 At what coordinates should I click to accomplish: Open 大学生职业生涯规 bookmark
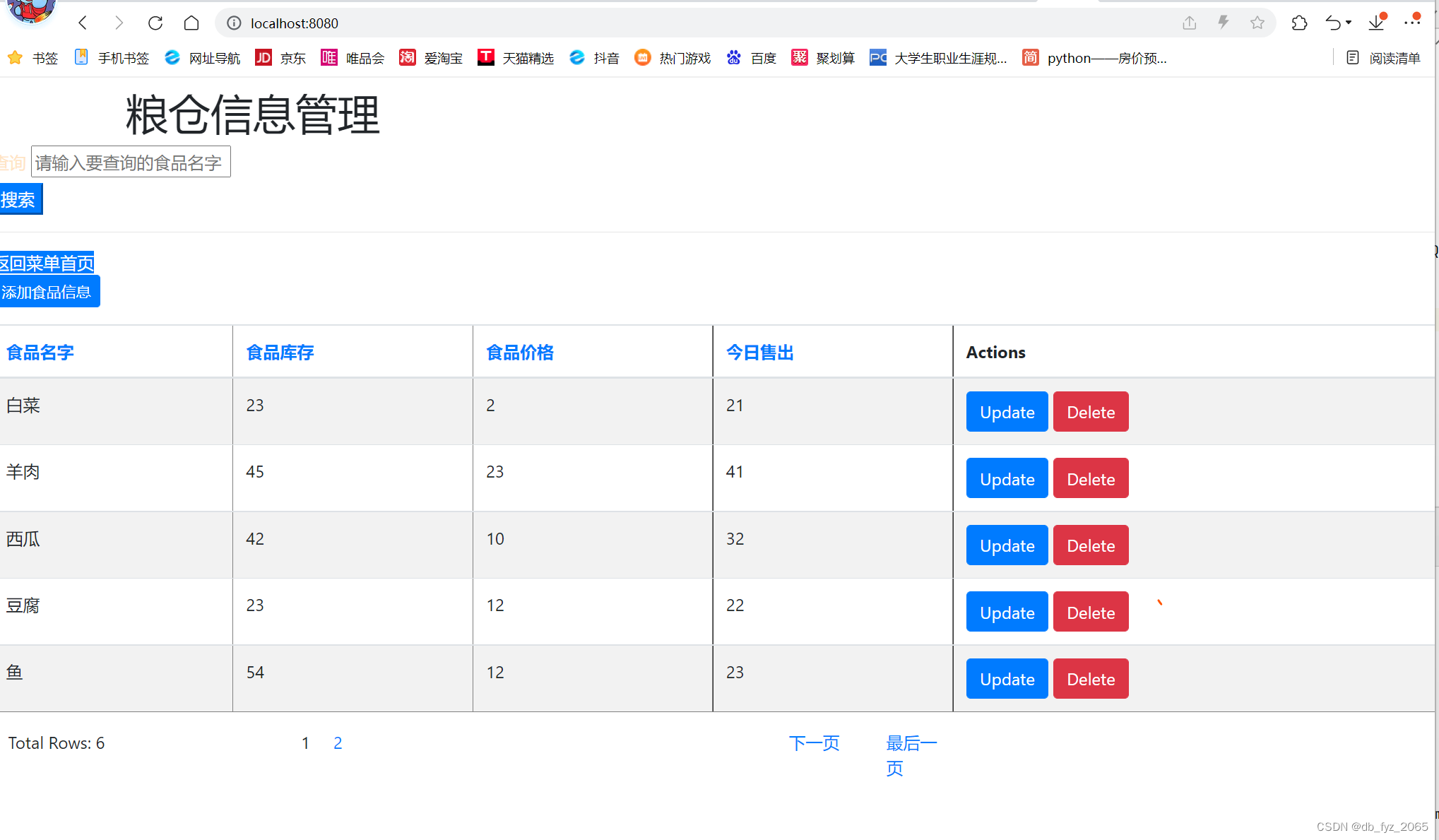click(x=939, y=58)
